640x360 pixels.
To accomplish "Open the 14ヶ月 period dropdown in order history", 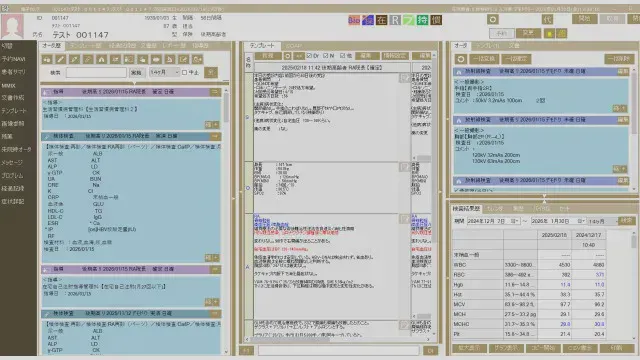I will point(164,73).
